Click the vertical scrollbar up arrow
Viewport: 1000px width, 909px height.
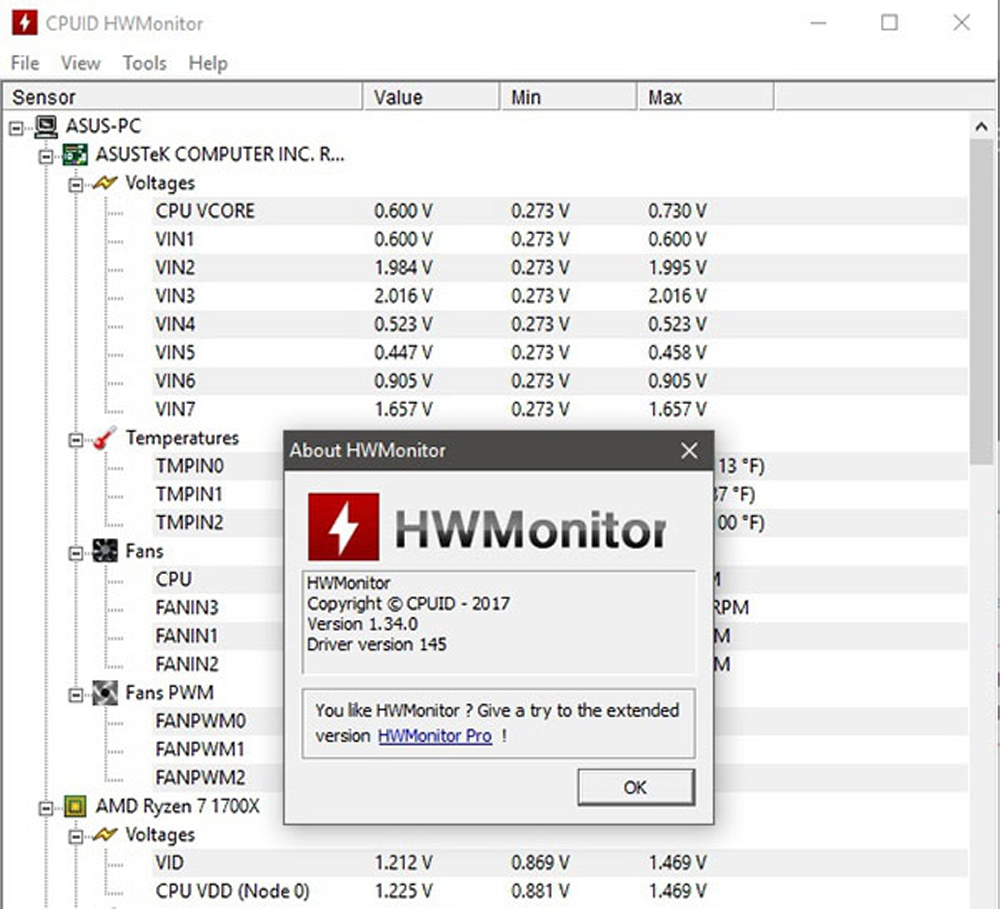click(x=983, y=126)
